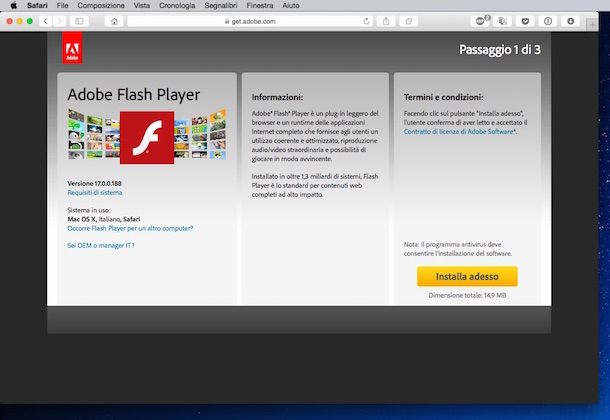The image size is (610, 420).
Task: Click the Installa adesso button
Action: point(467,276)
